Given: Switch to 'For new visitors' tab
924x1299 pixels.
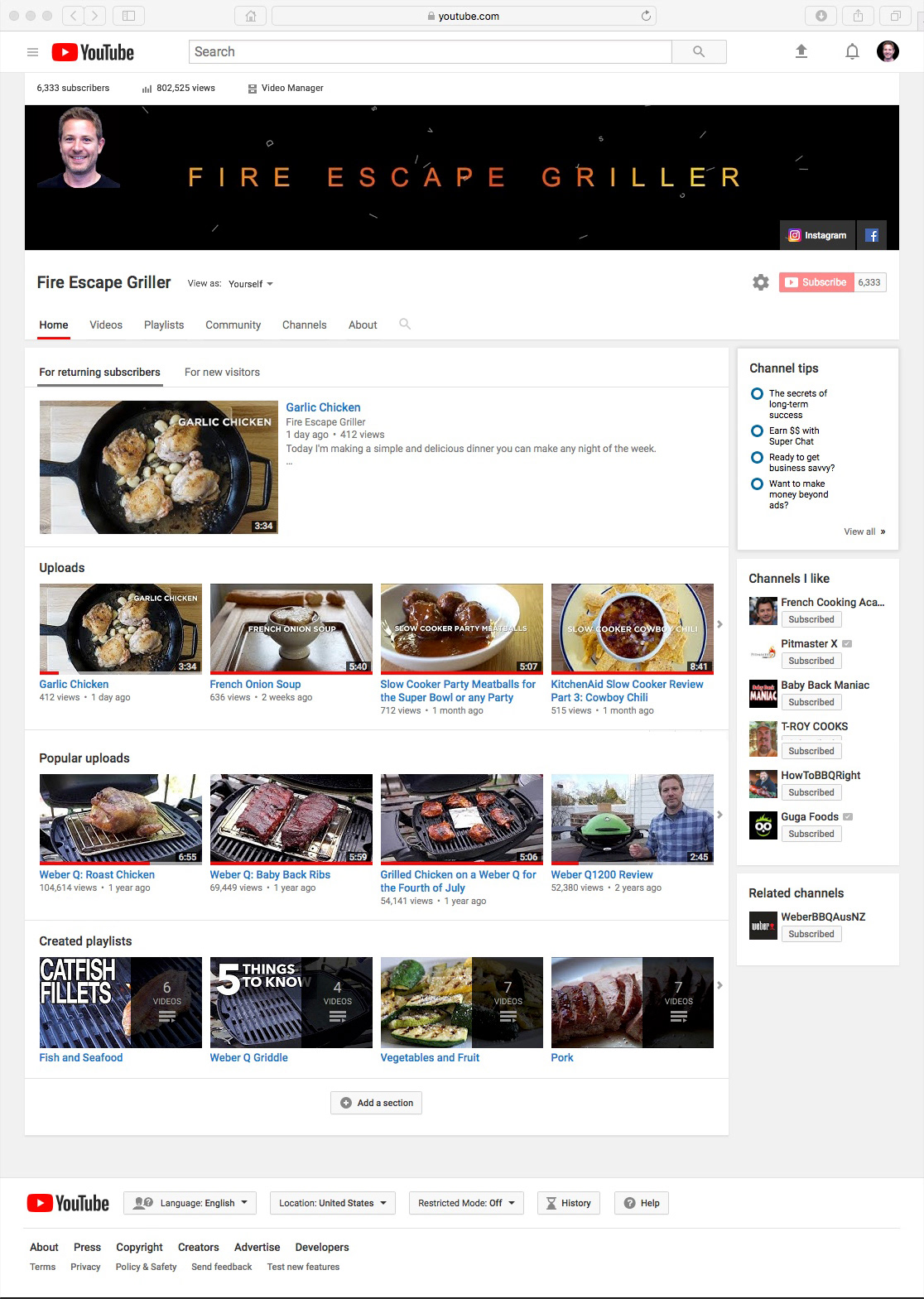Looking at the screenshot, I should (222, 373).
